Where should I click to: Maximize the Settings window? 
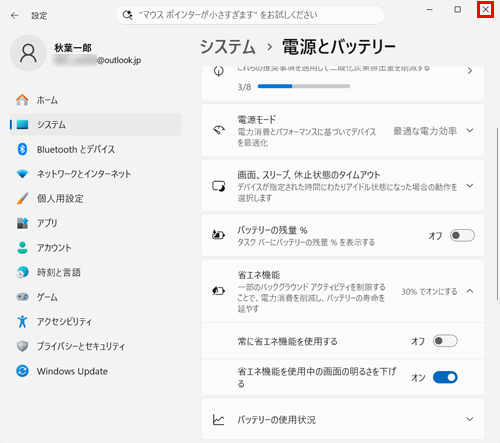(x=458, y=10)
